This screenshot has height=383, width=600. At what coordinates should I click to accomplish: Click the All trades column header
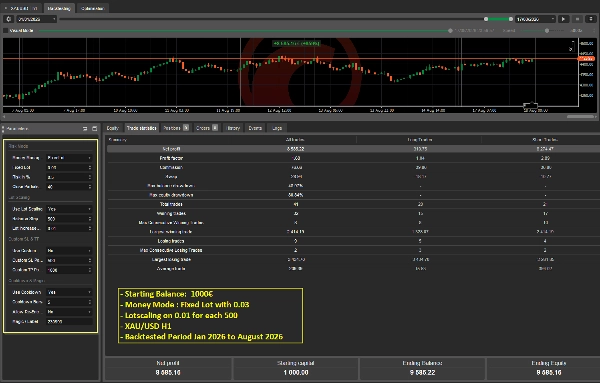(x=295, y=140)
